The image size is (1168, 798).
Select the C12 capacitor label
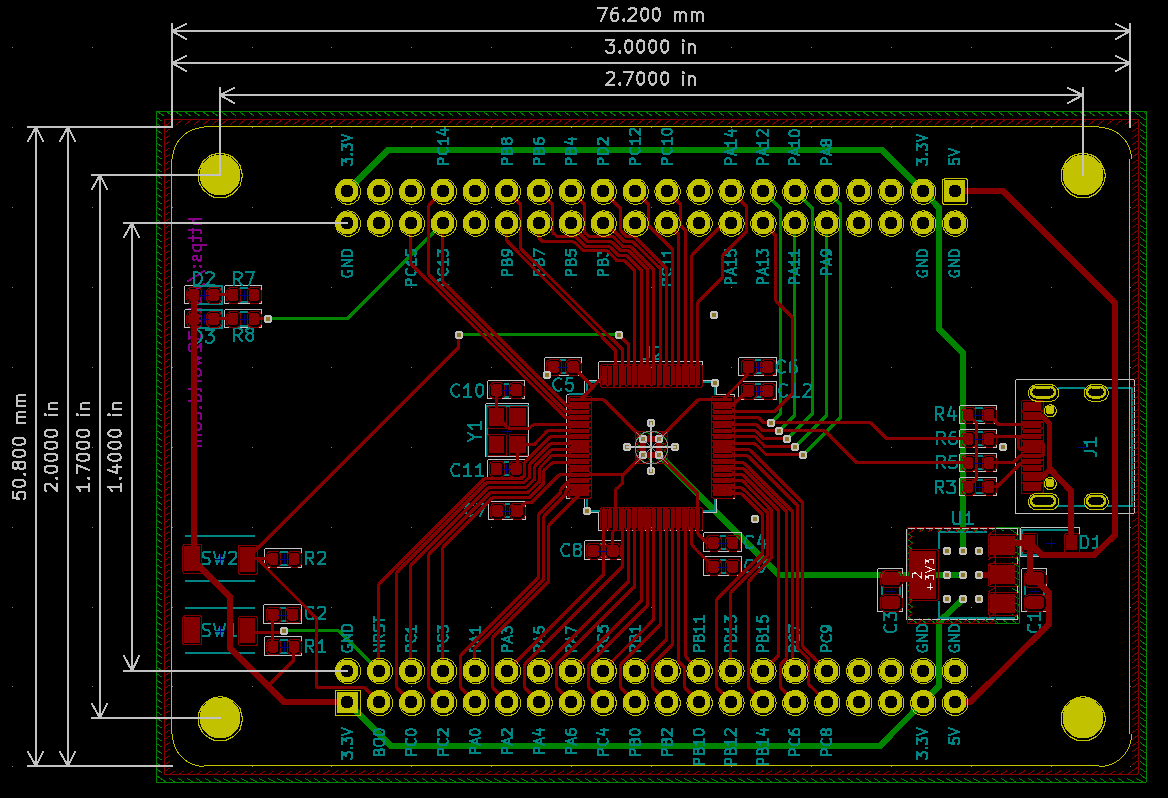[x=796, y=390]
